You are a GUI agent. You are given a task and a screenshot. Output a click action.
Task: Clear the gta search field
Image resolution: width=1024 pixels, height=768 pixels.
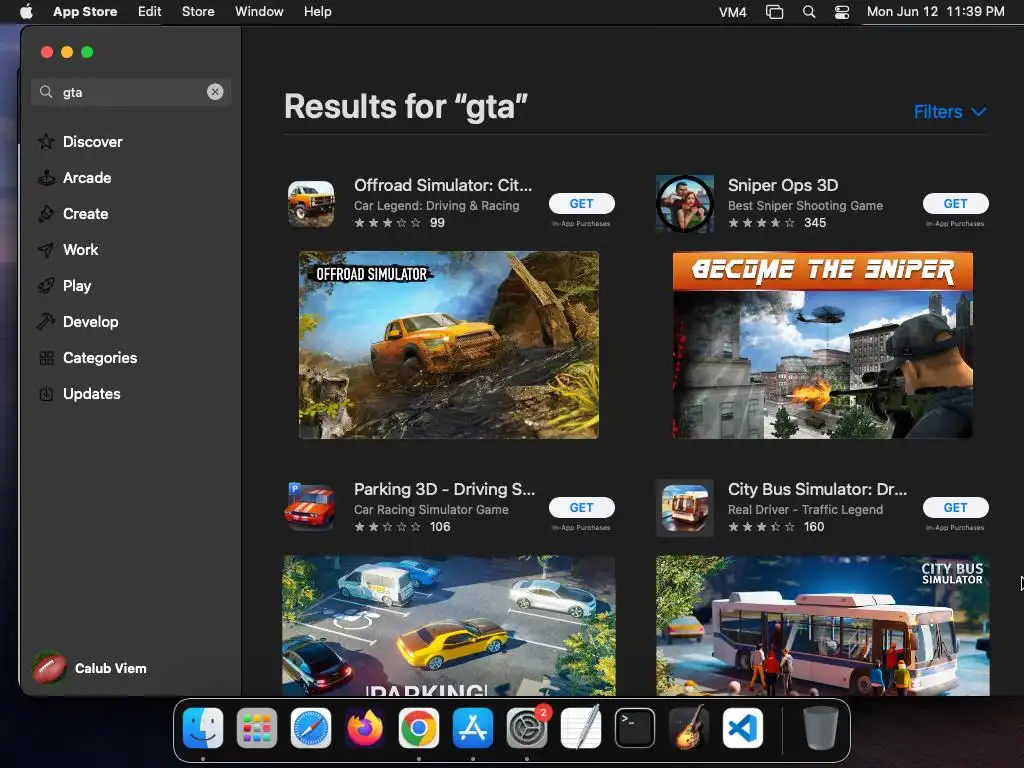click(215, 92)
